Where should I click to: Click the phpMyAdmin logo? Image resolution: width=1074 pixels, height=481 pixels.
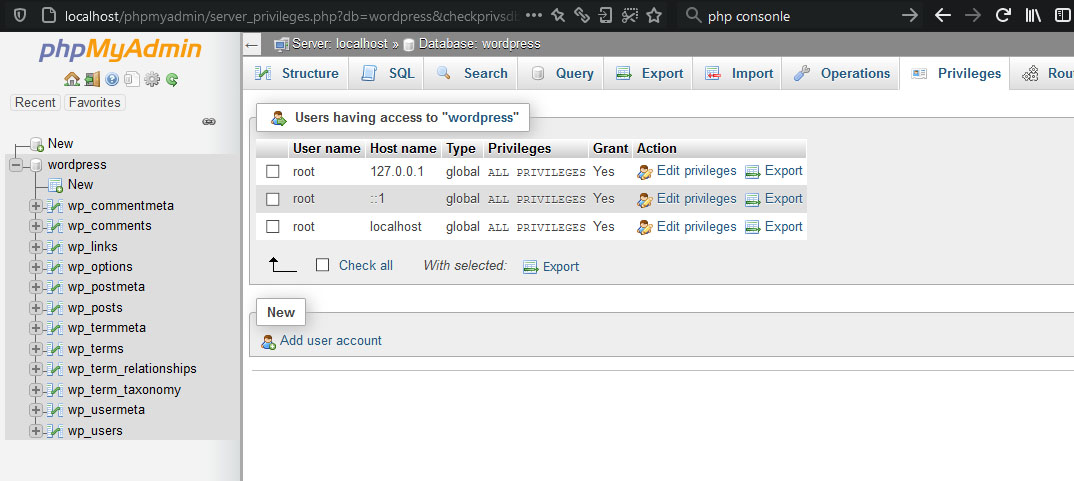[x=120, y=49]
